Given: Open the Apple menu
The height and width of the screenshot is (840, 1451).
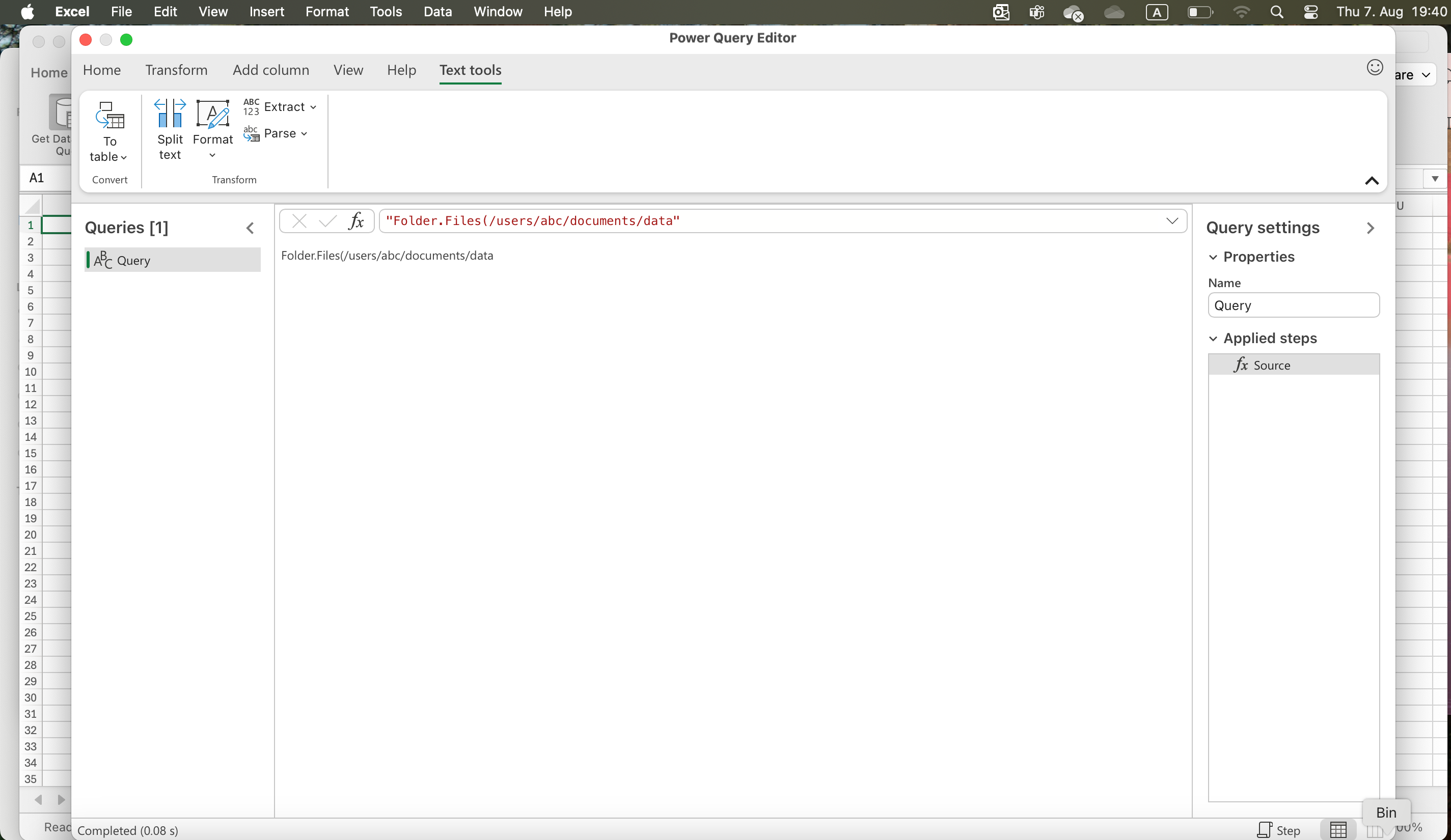Looking at the screenshot, I should pyautogui.click(x=27, y=12).
